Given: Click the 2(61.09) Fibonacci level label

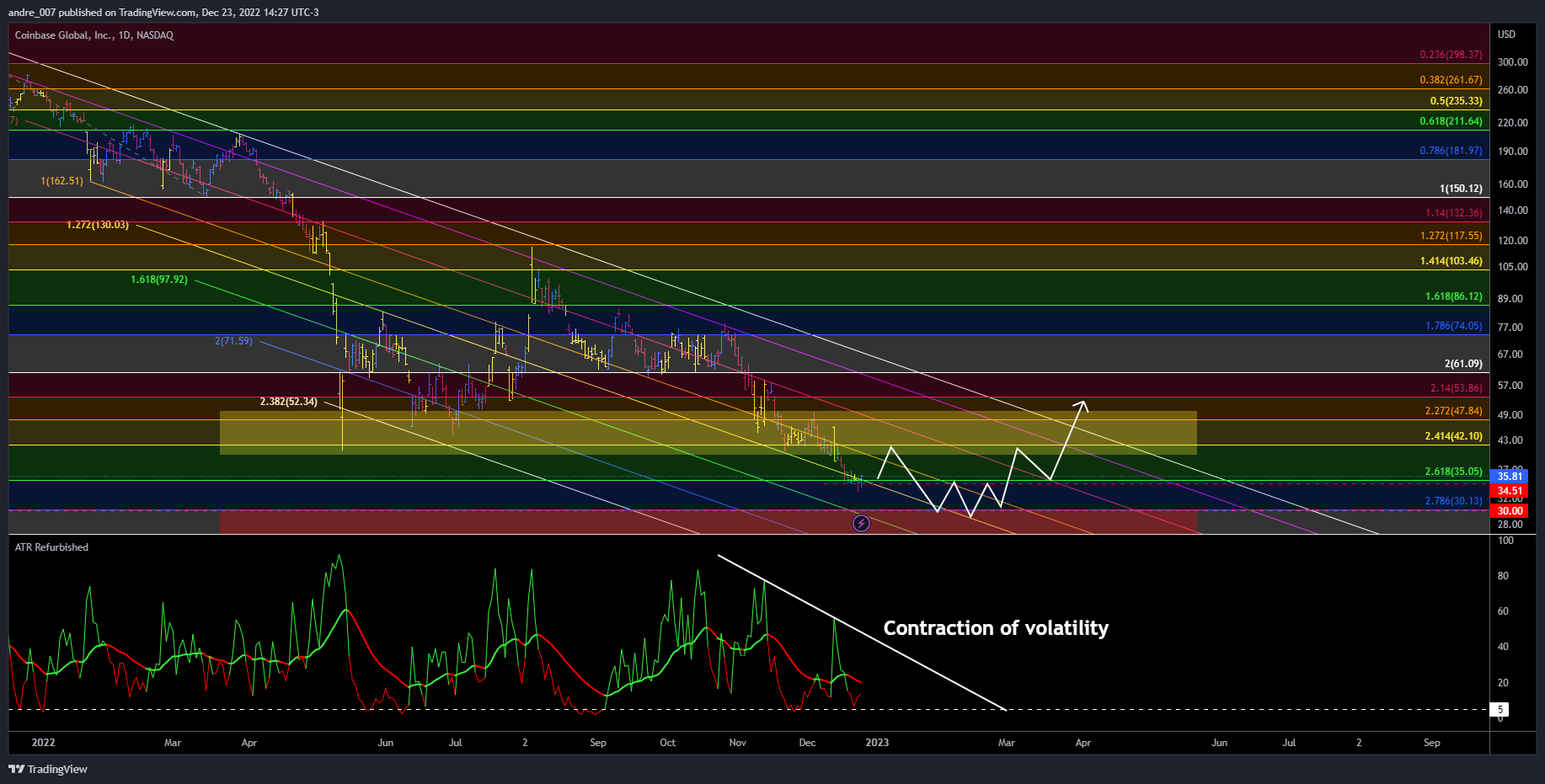Looking at the screenshot, I should pos(1463,364).
